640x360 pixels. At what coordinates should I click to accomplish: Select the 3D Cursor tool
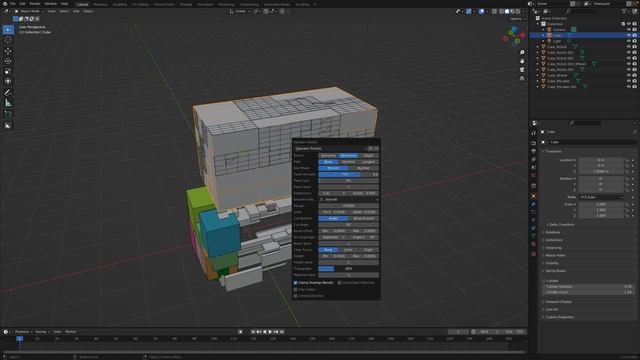8,40
